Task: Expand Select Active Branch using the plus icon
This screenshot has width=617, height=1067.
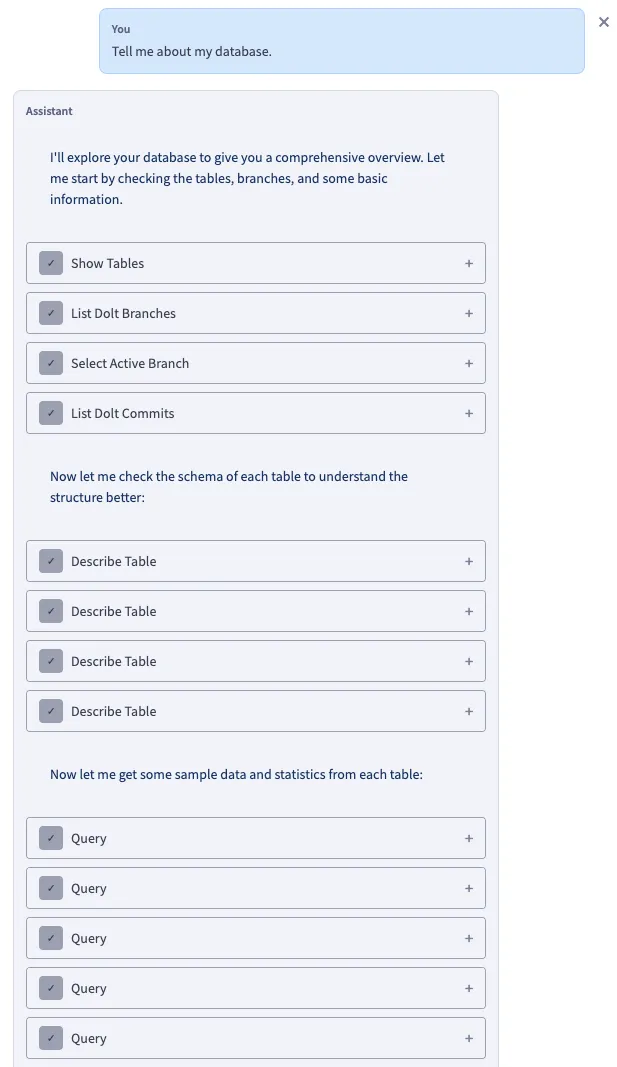Action: click(469, 363)
